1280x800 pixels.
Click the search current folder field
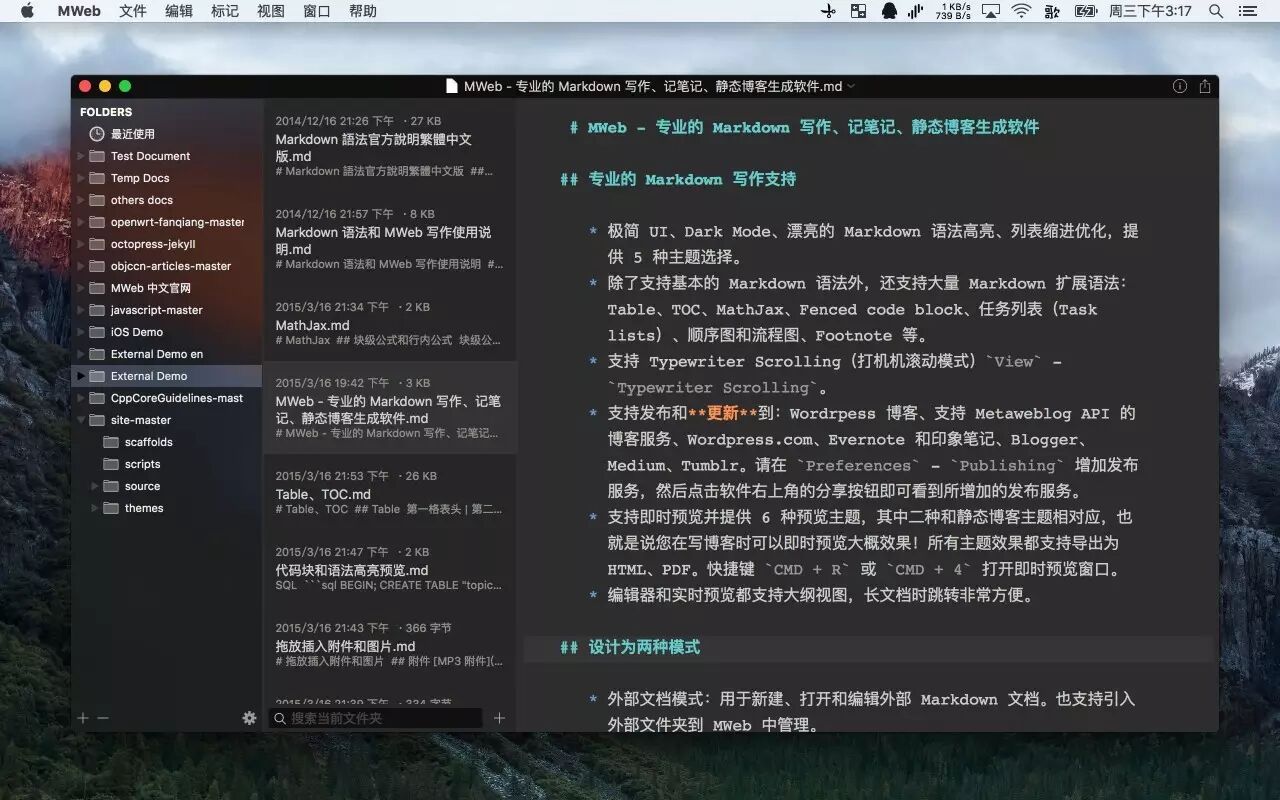click(x=376, y=718)
